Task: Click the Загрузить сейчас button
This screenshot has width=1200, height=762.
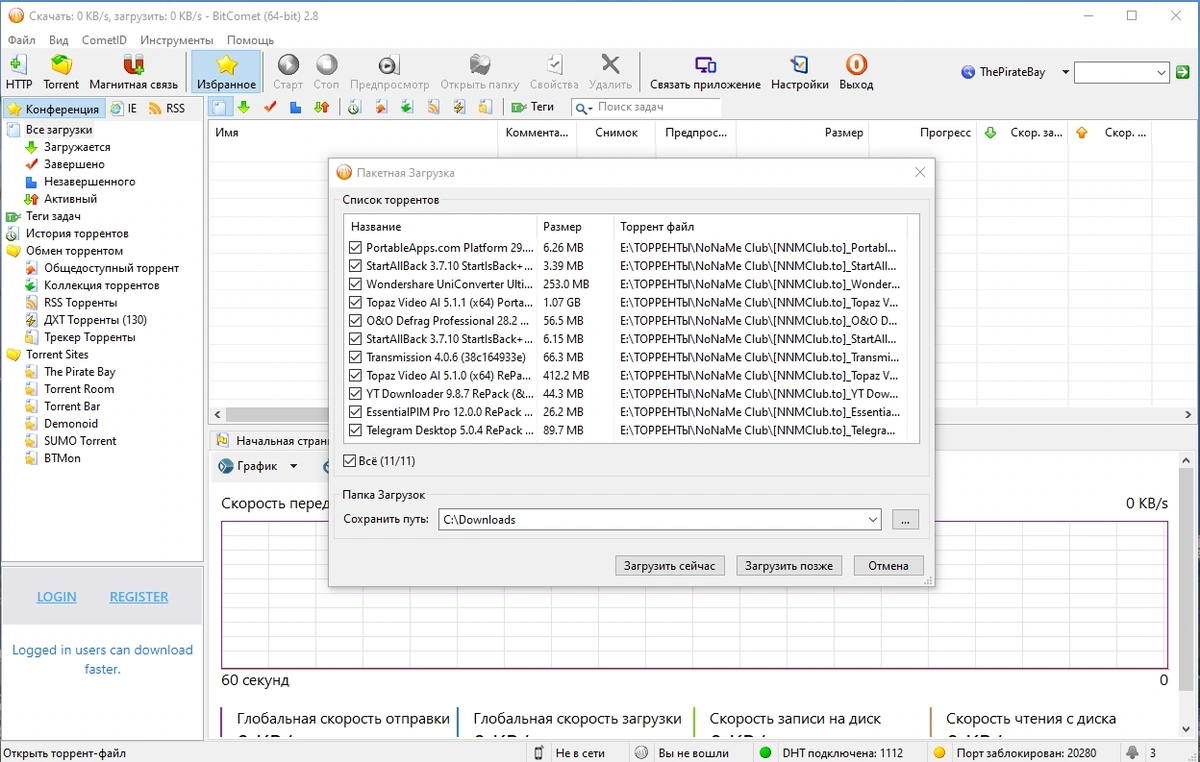Action: 670,566
